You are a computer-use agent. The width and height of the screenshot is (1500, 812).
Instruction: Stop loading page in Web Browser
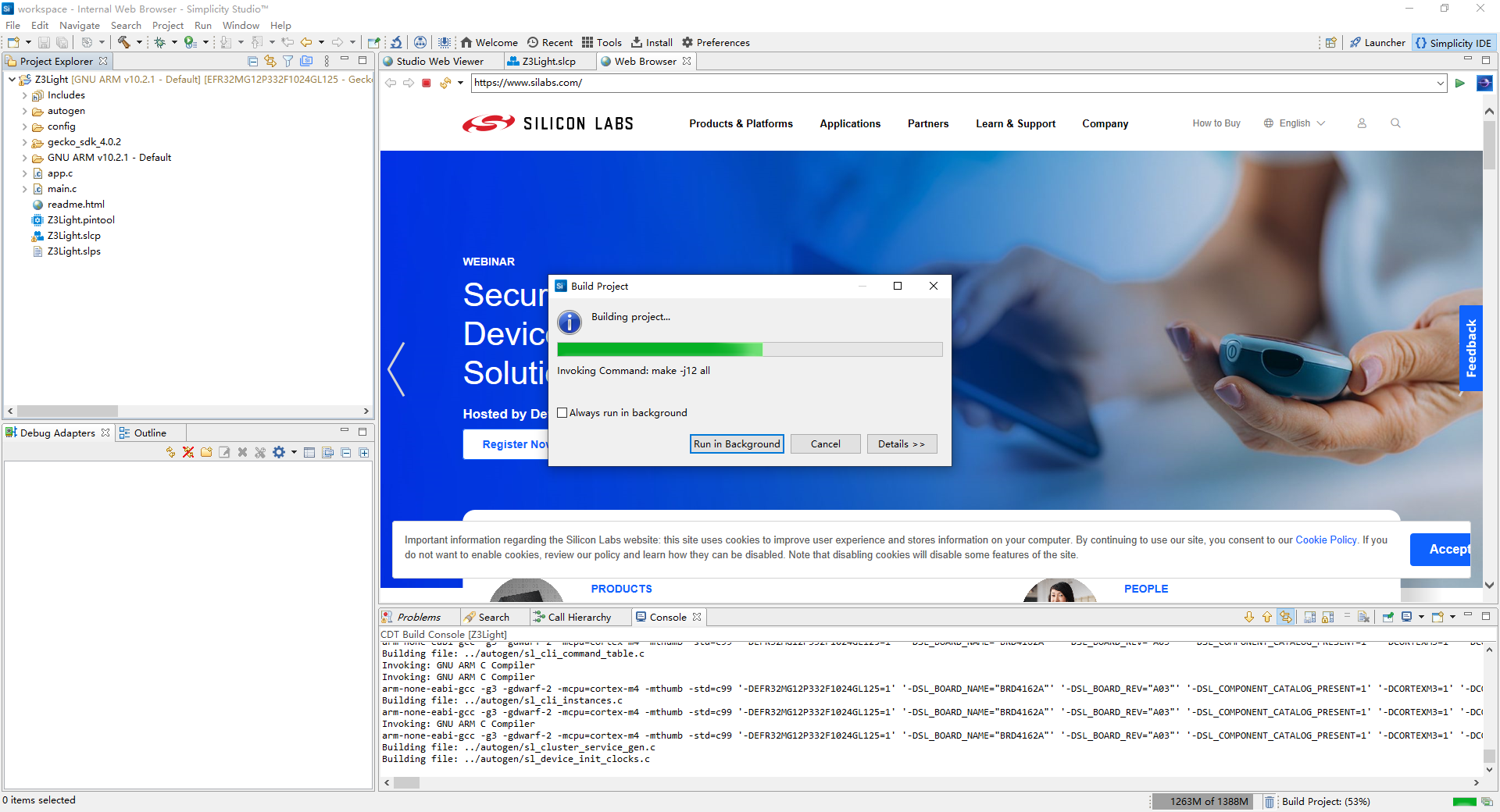427,83
